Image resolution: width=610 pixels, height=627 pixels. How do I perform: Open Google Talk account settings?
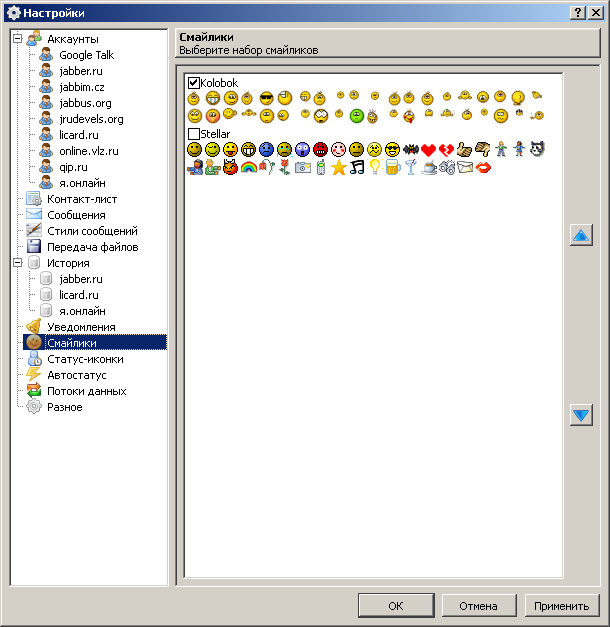pos(86,55)
